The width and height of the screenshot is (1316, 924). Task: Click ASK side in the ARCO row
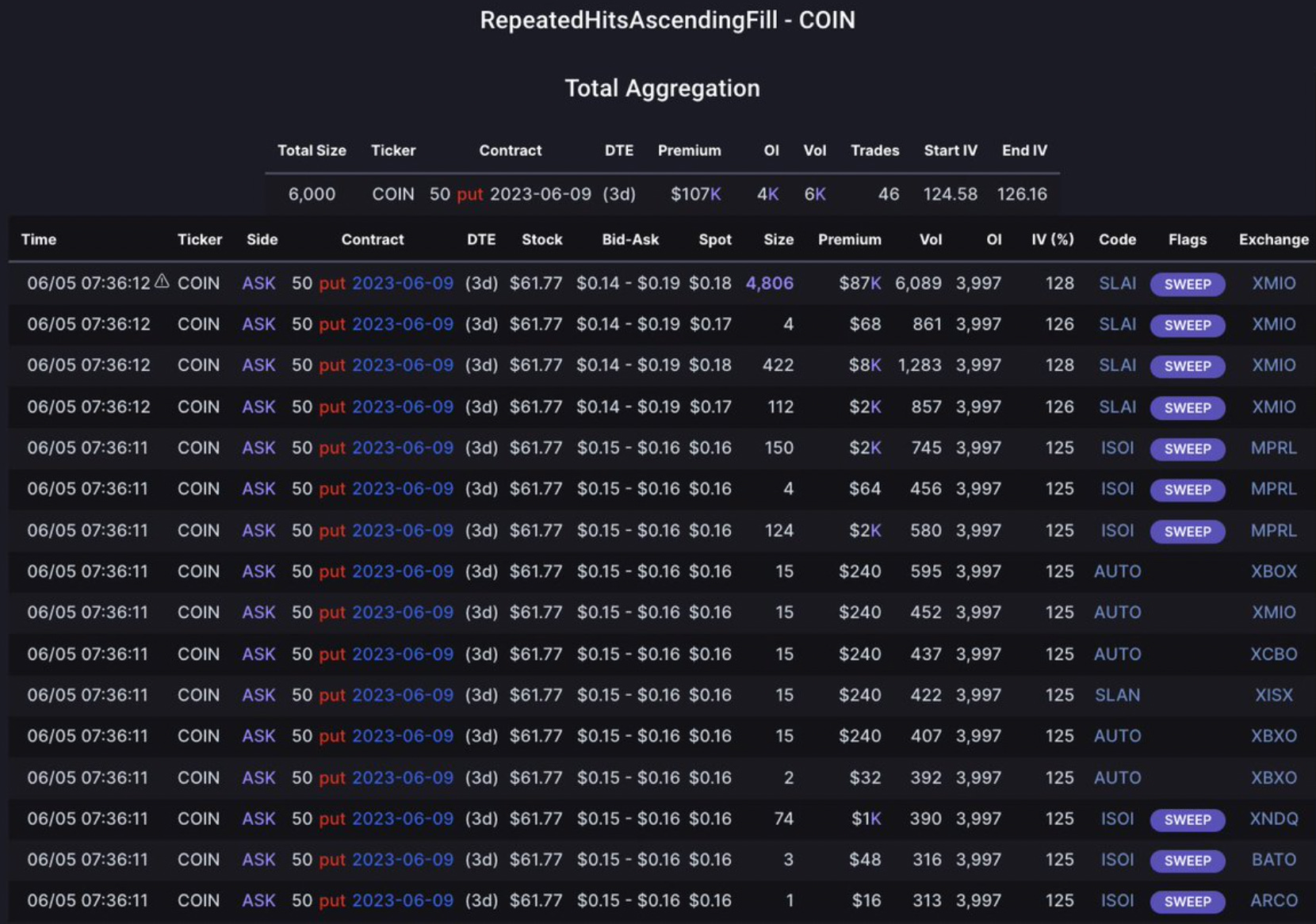click(258, 901)
